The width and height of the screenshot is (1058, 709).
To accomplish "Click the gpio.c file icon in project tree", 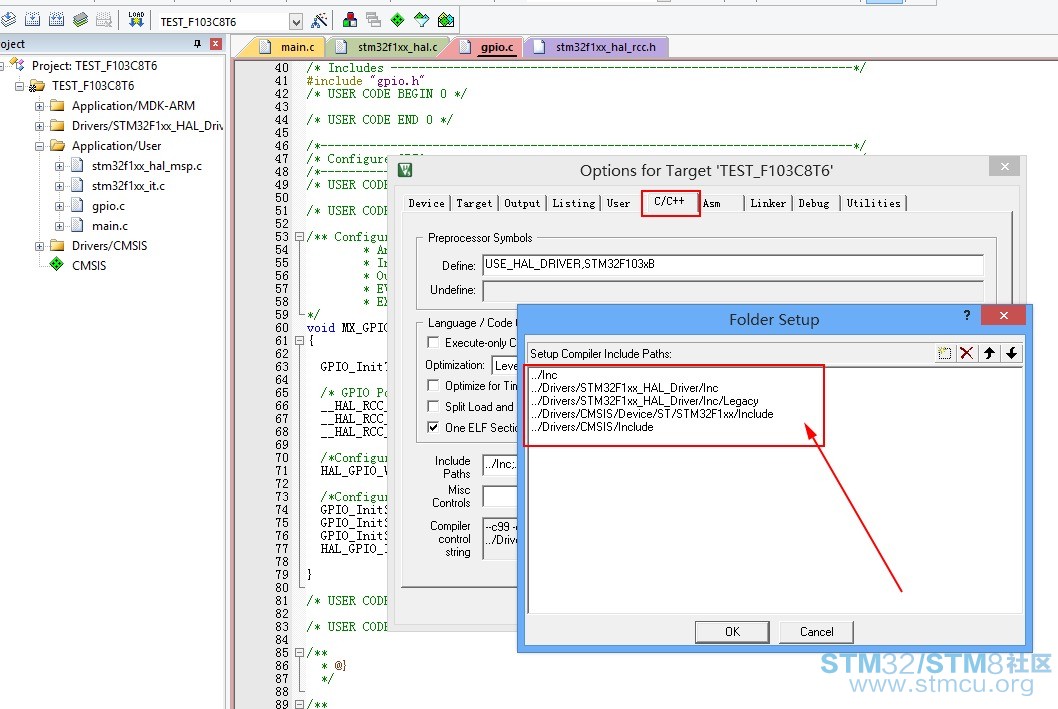I will (x=78, y=205).
